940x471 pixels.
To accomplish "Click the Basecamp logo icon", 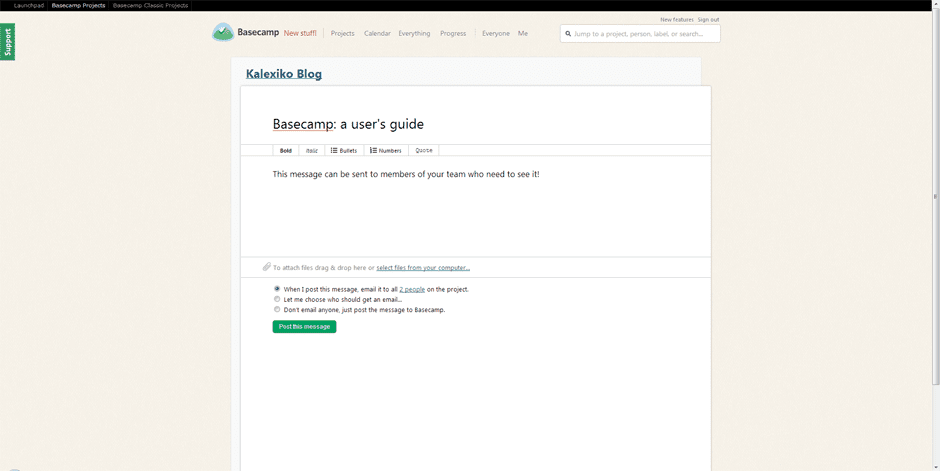I will (x=222, y=33).
